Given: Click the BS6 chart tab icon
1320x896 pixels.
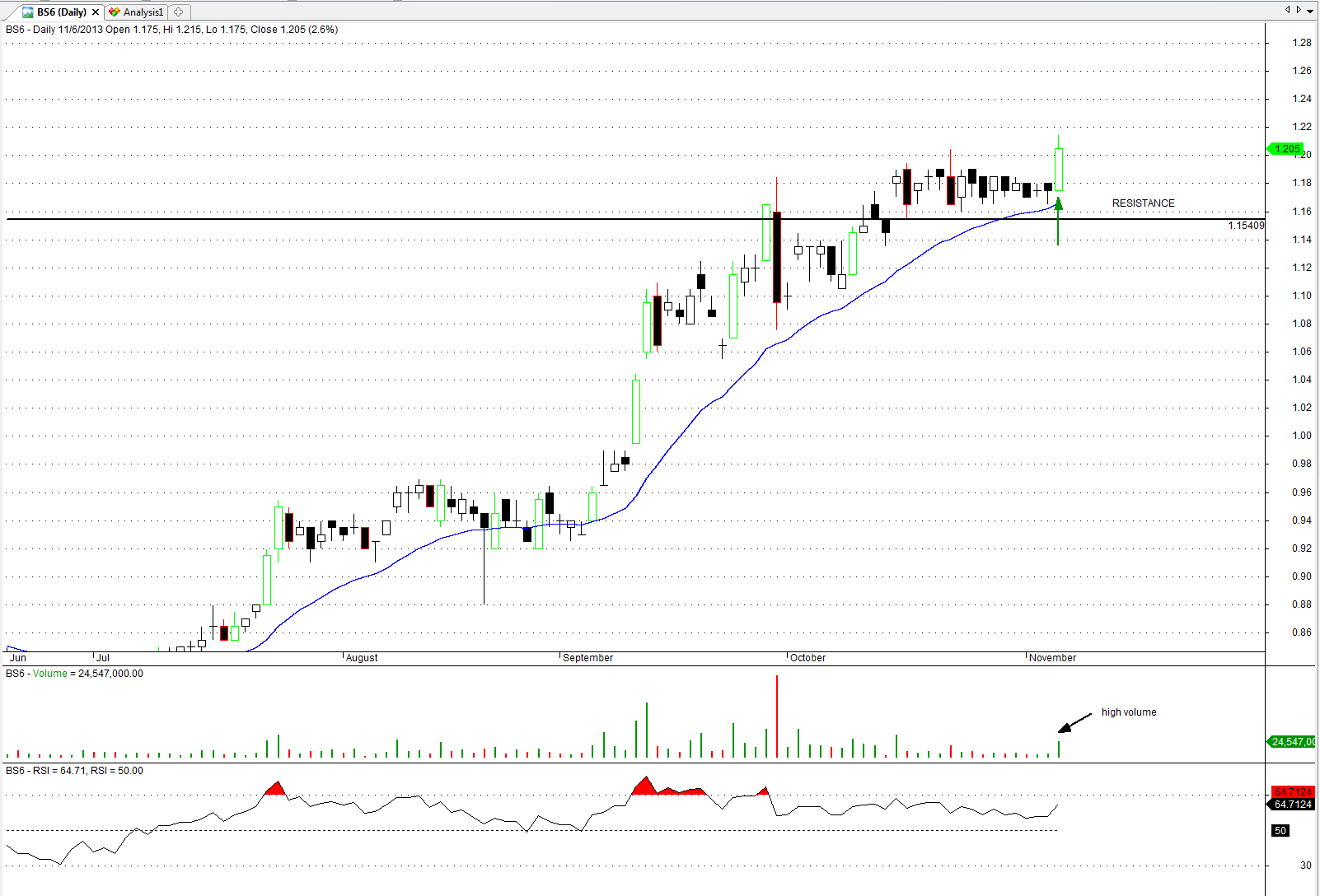Looking at the screenshot, I should [28, 12].
